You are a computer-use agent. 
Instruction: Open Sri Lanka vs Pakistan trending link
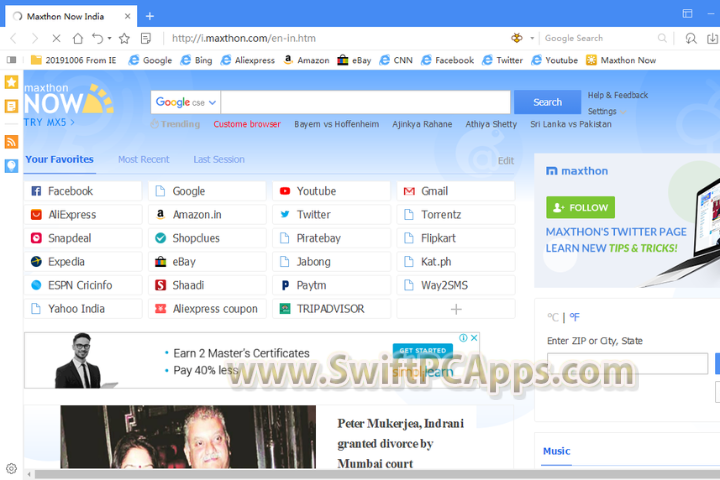[571, 124]
